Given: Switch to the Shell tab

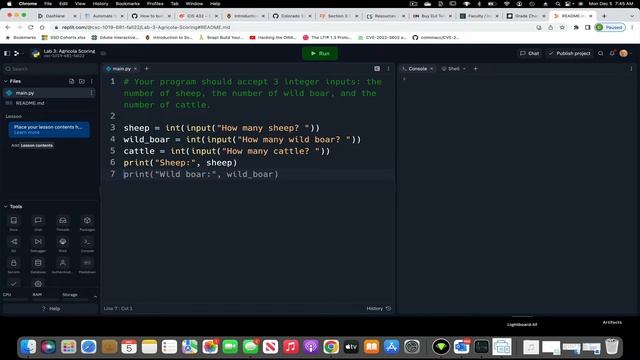Looking at the screenshot, I should (453, 69).
